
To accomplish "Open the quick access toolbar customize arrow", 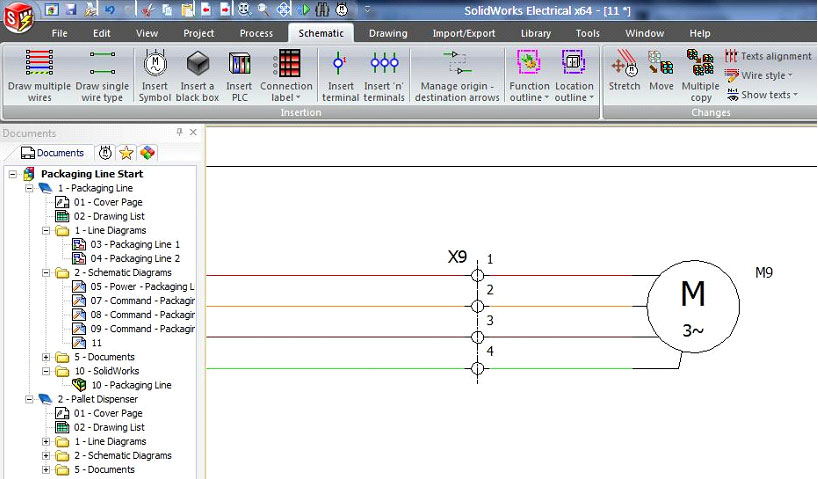I will tap(367, 9).
